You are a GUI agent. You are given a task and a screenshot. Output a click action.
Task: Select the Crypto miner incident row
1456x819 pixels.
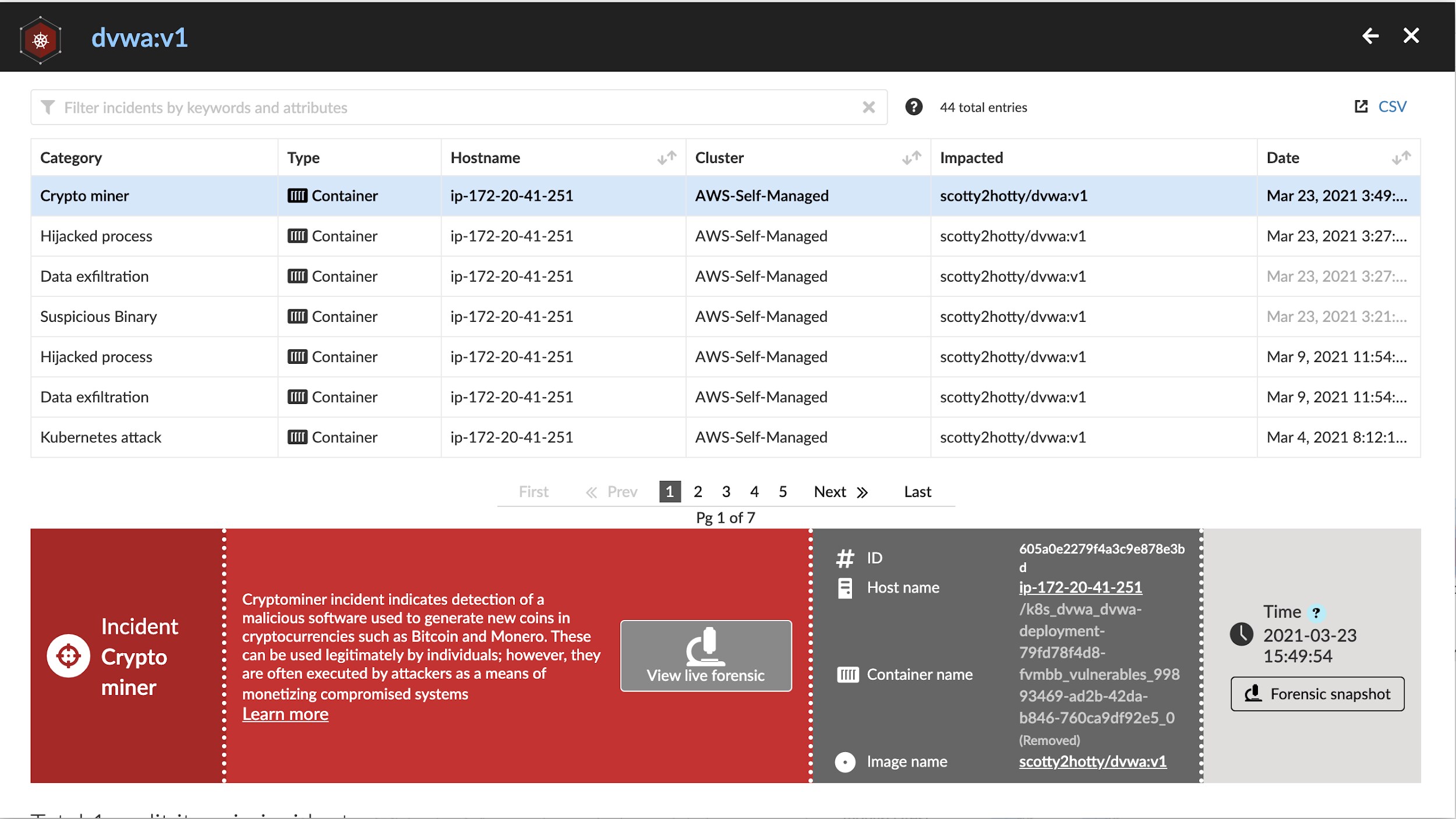point(726,196)
